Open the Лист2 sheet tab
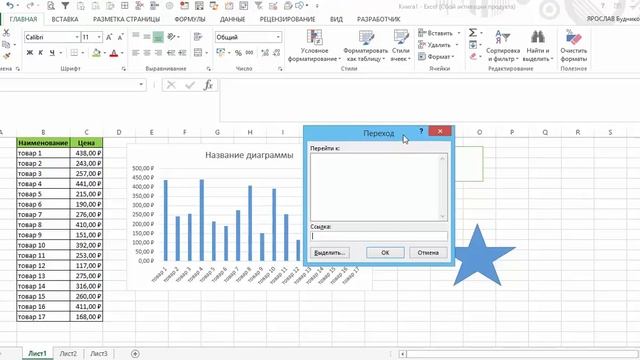This screenshot has height=360, width=640. point(68,353)
